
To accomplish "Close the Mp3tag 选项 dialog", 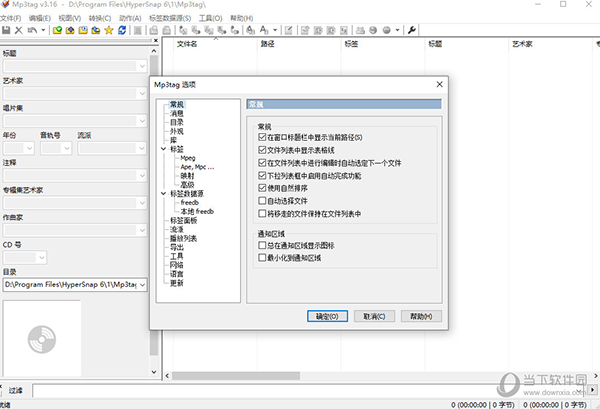I will [440, 84].
